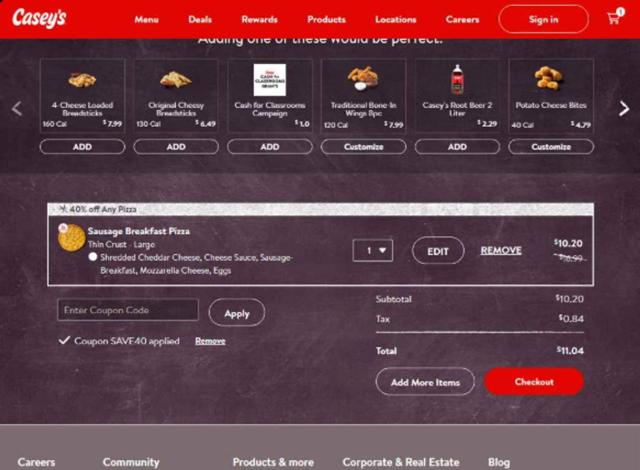Viewport: 640px width, 470px height.
Task: Open the pizza quantity dropdown
Action: [373, 250]
